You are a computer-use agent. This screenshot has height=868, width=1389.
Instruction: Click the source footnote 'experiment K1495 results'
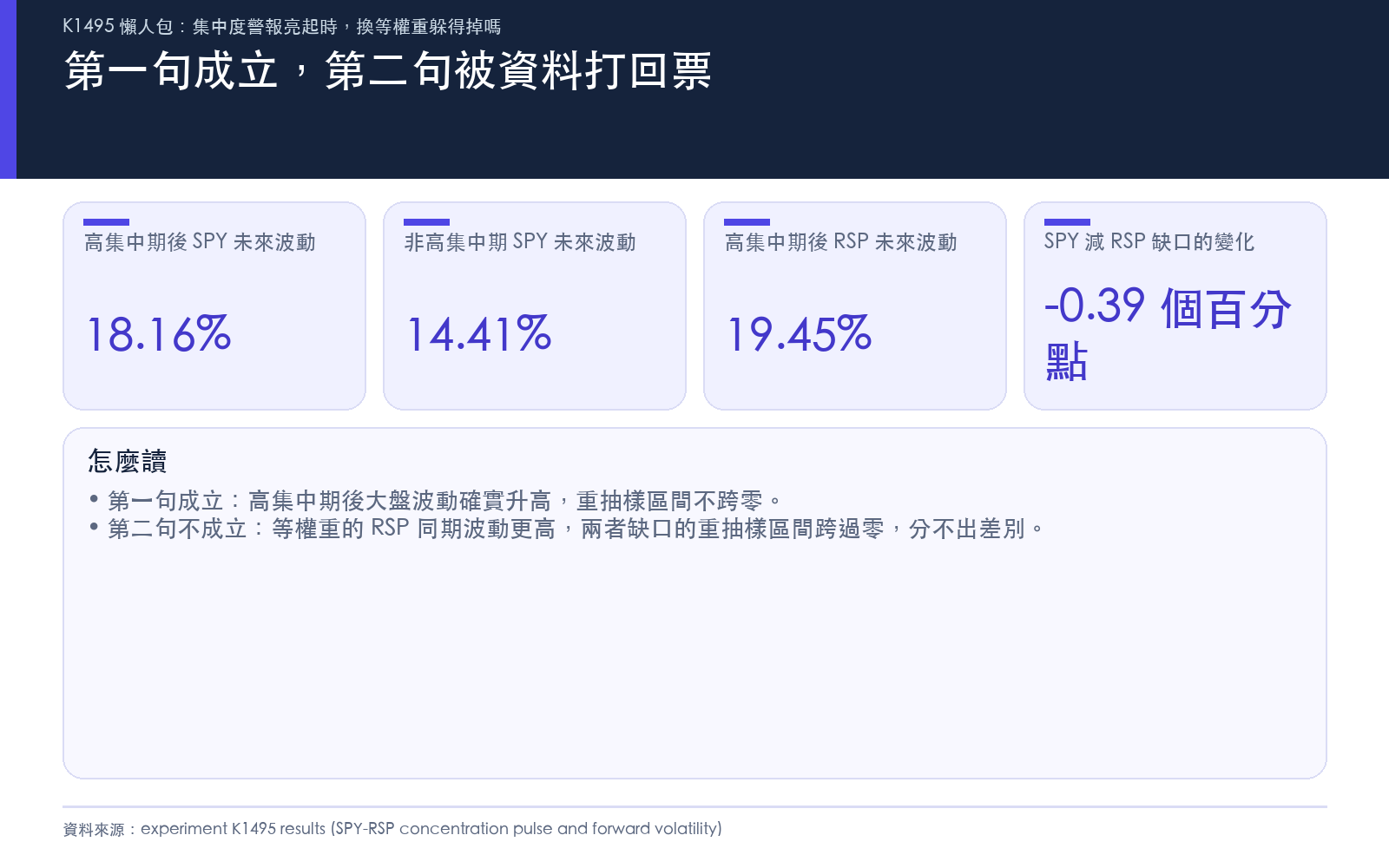[x=392, y=829]
